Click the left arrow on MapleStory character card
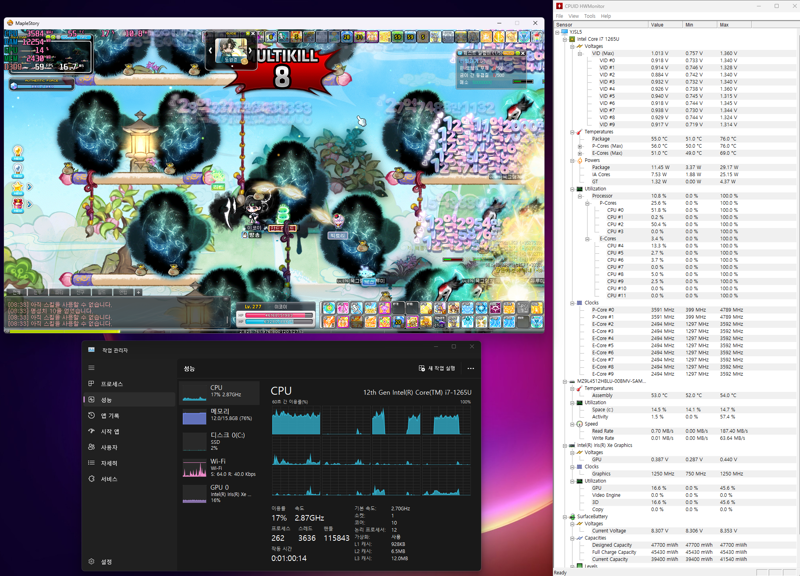Screen dimensions: 800x576 click(x=210, y=51)
